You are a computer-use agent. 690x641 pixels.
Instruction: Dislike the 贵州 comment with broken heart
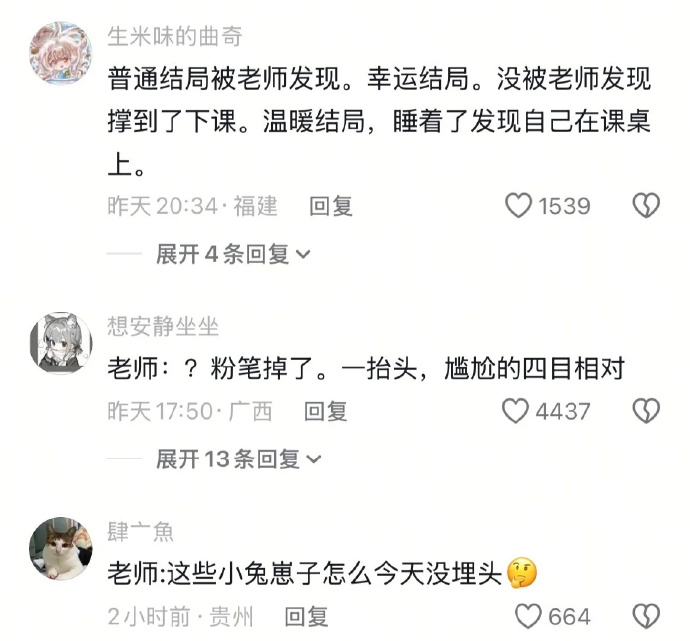point(646,616)
